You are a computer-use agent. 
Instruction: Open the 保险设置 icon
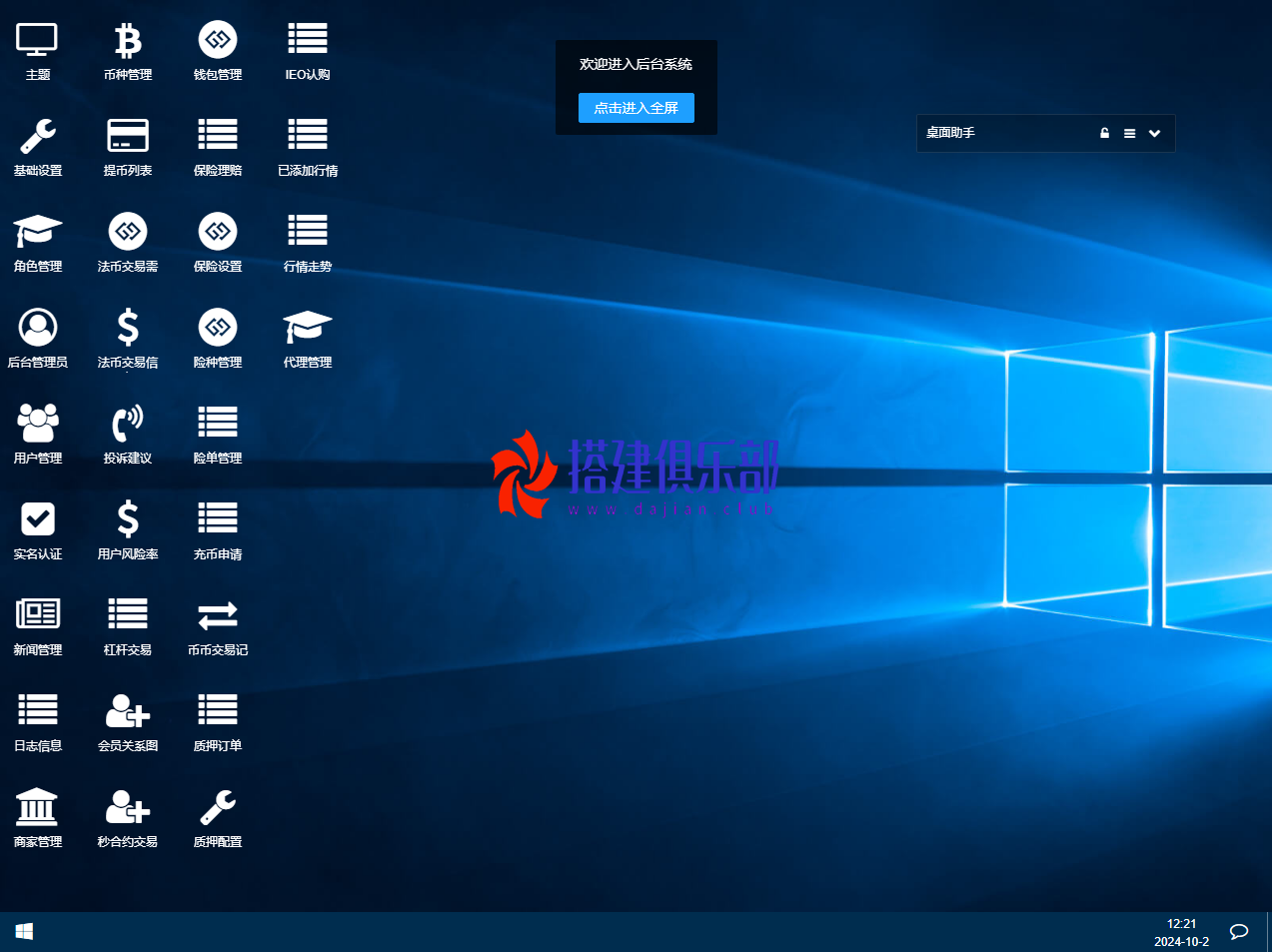(x=218, y=242)
